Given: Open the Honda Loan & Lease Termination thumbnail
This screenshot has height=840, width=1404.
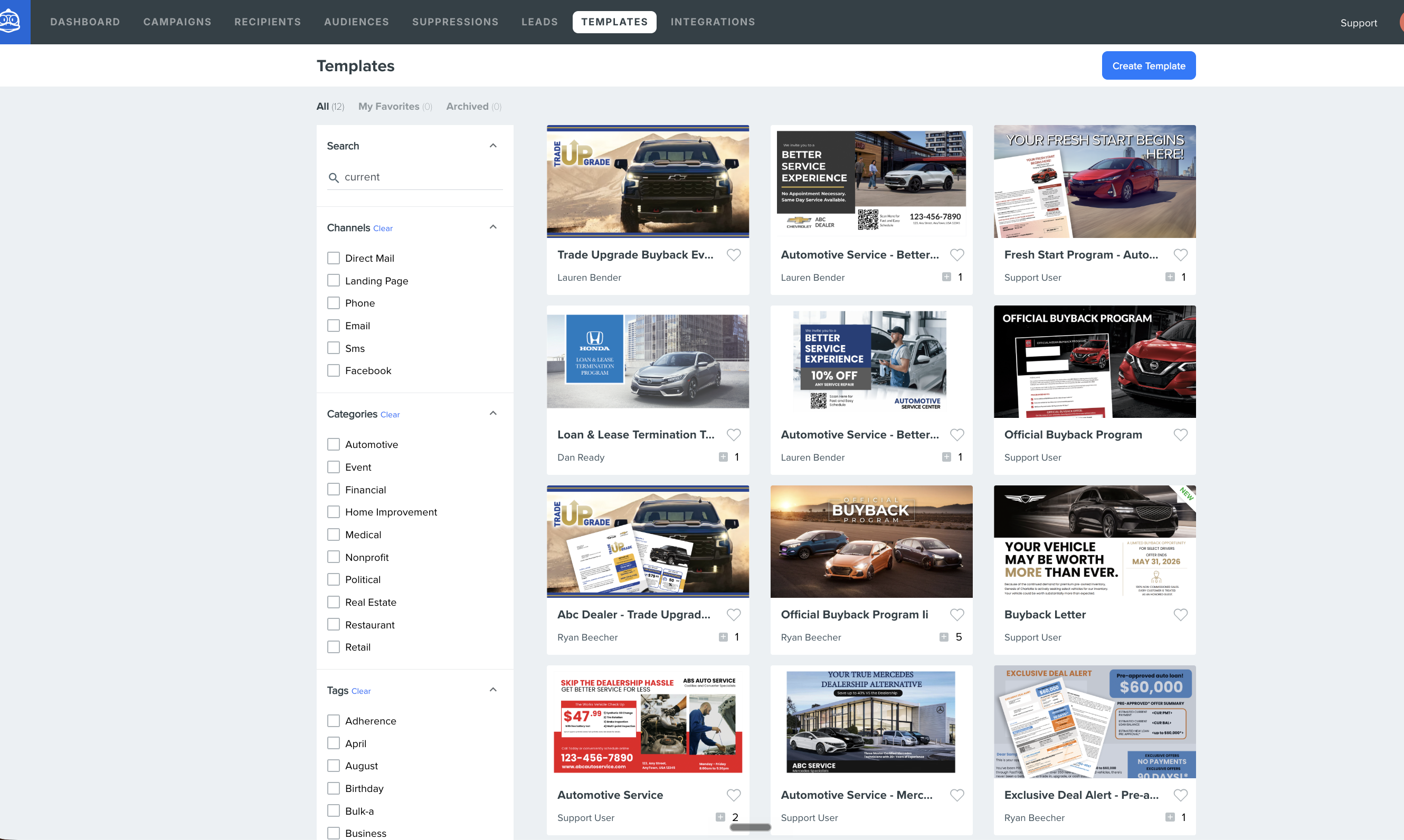Looking at the screenshot, I should [648, 362].
